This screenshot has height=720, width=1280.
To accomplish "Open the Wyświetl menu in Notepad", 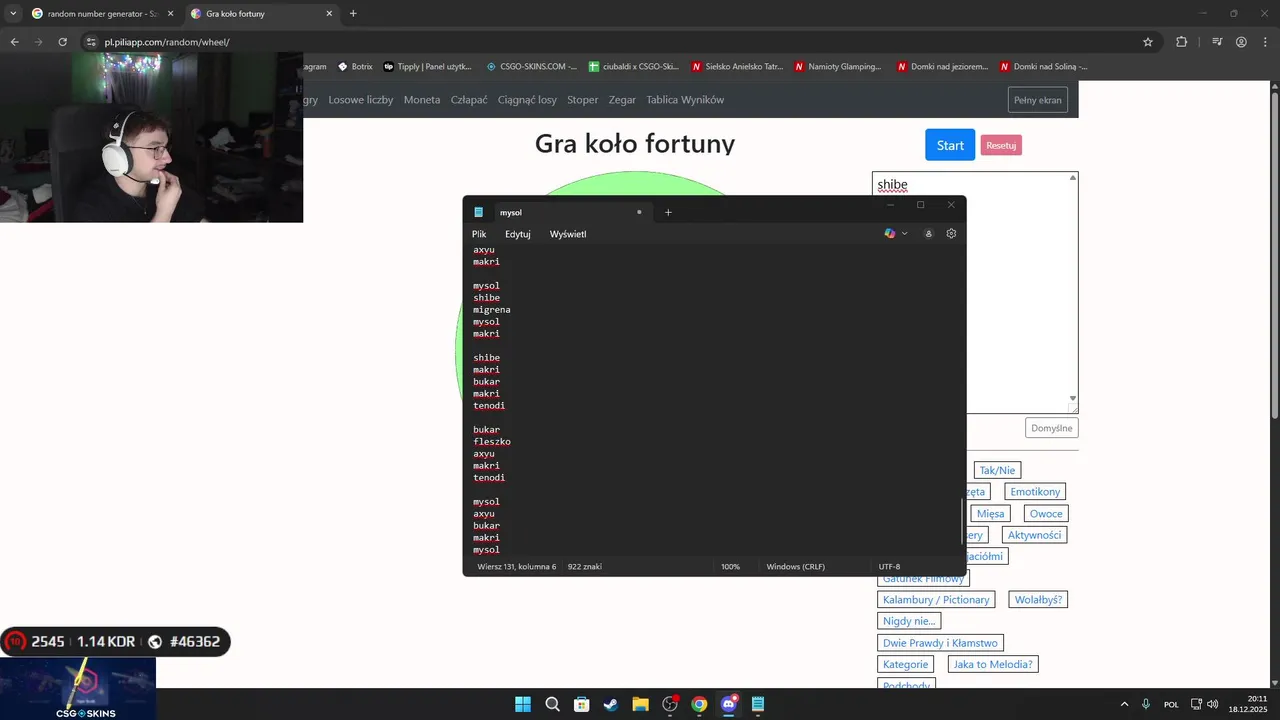I will coord(568,234).
